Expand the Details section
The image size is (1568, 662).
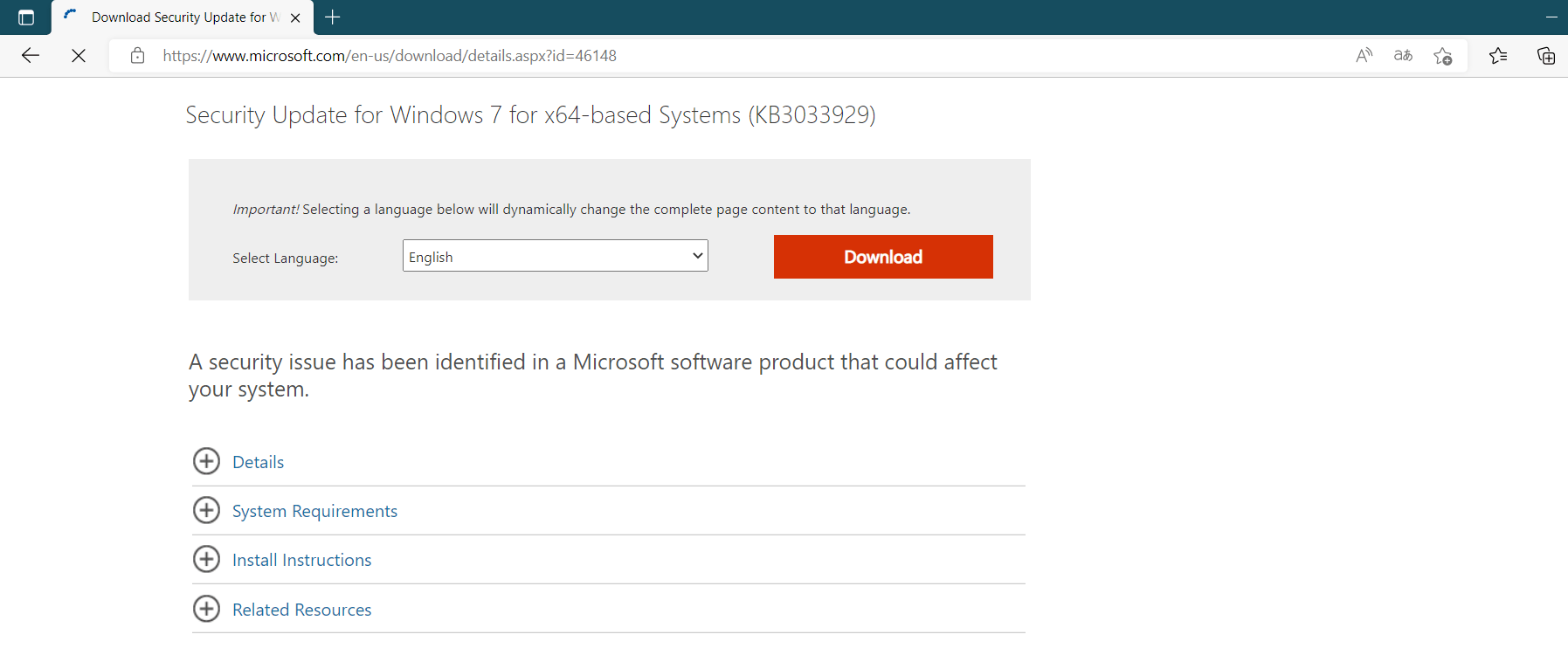pos(206,461)
